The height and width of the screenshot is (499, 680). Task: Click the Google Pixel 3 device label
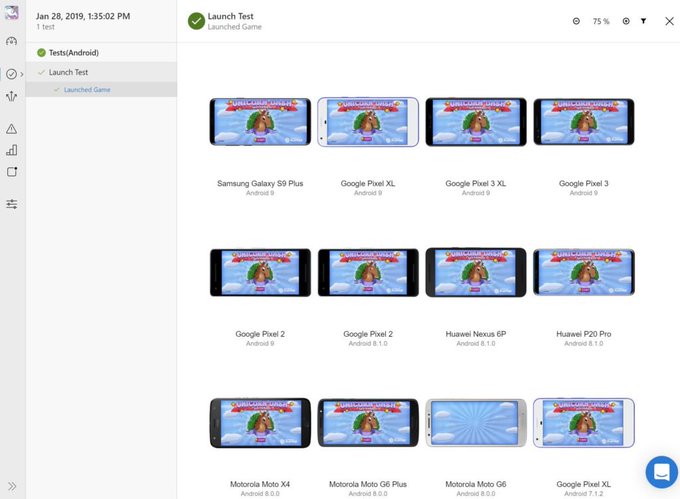coord(584,183)
